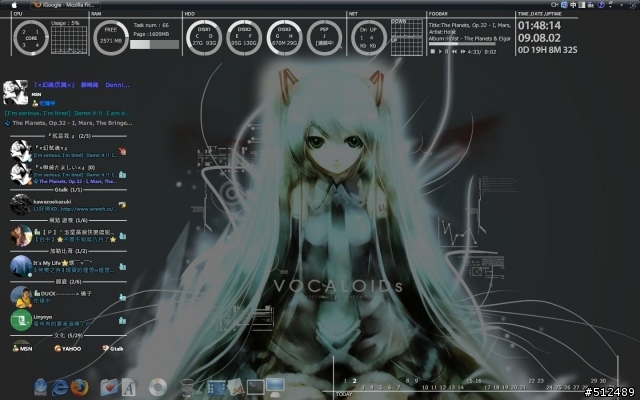This screenshot has width=640, height=400.
Task: Click the Apple logo menu
Action: (14, 5)
